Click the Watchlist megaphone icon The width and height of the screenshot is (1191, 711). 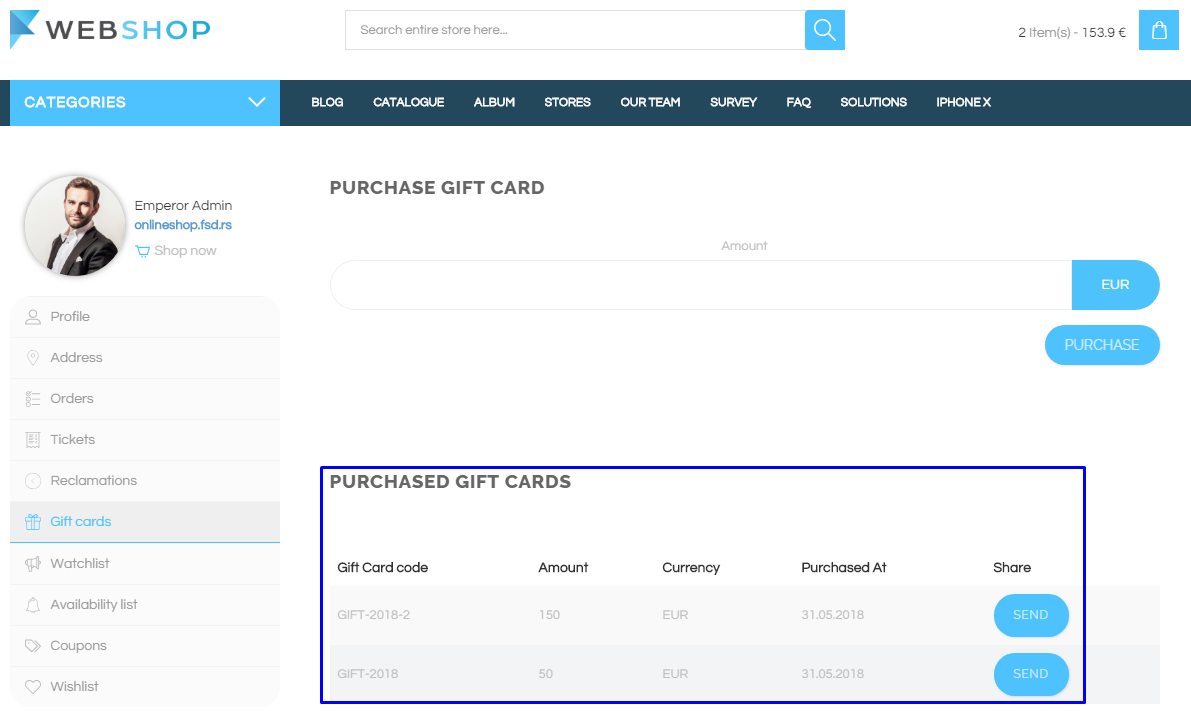tap(33, 564)
